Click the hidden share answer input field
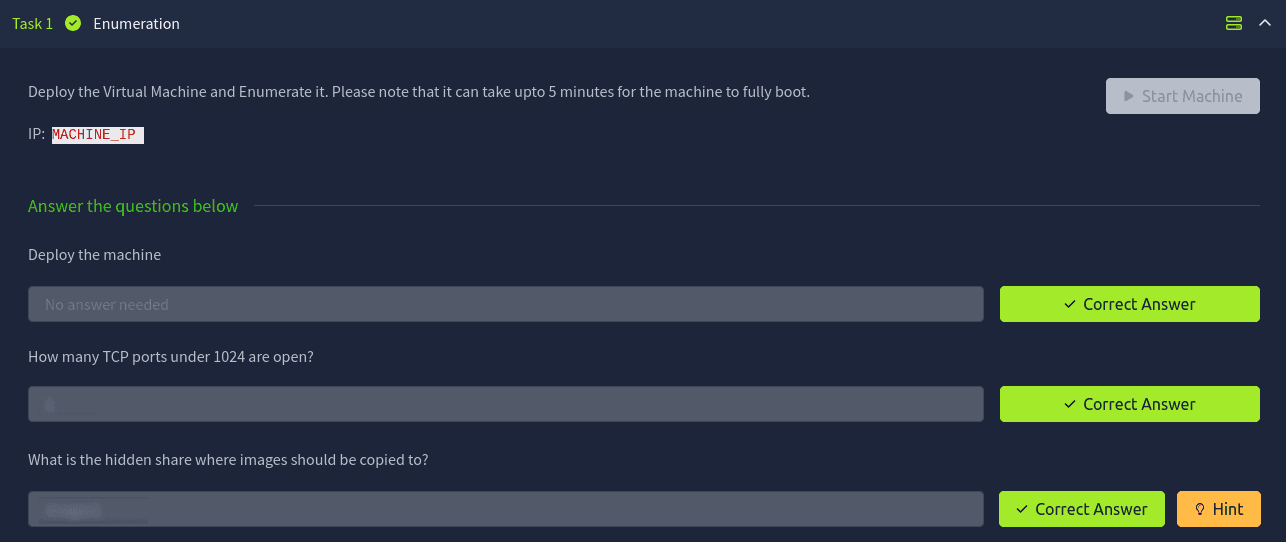This screenshot has width=1286, height=542. tap(505, 509)
